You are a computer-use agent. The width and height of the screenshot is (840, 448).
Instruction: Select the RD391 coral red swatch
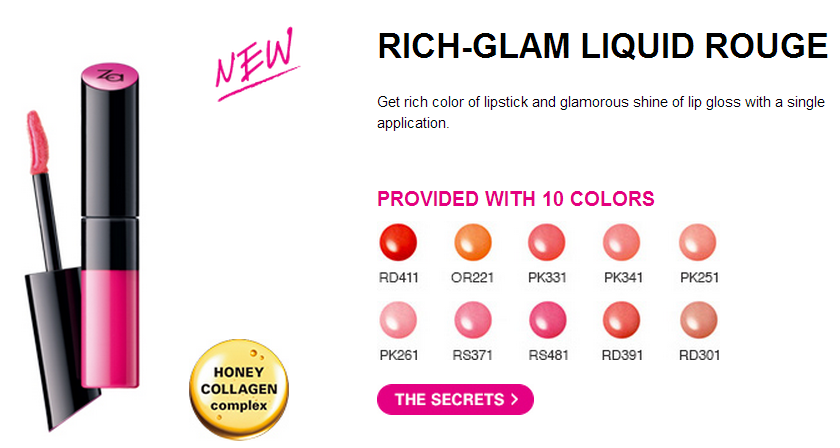pos(622,320)
